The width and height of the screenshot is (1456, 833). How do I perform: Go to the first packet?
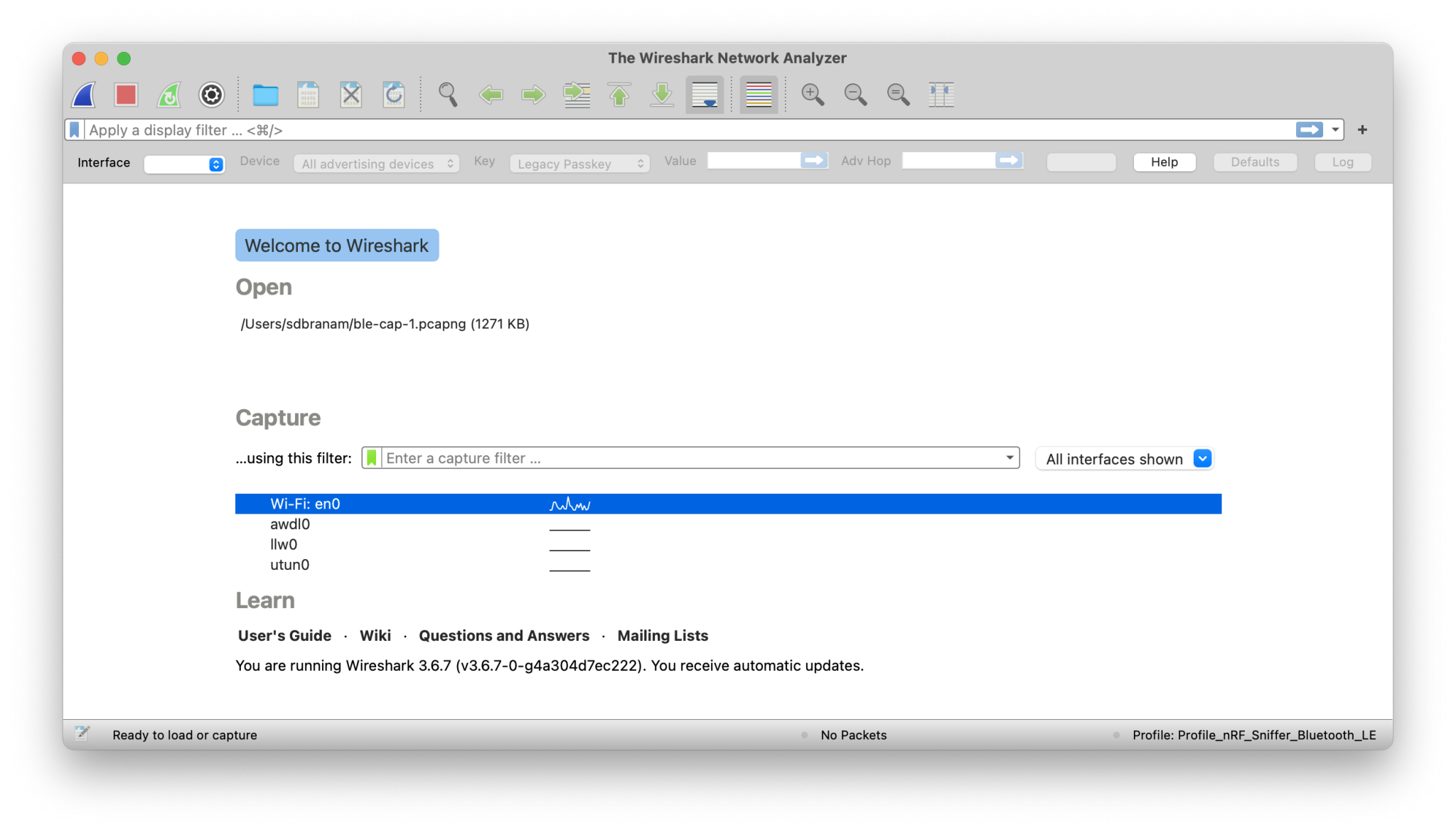point(619,95)
